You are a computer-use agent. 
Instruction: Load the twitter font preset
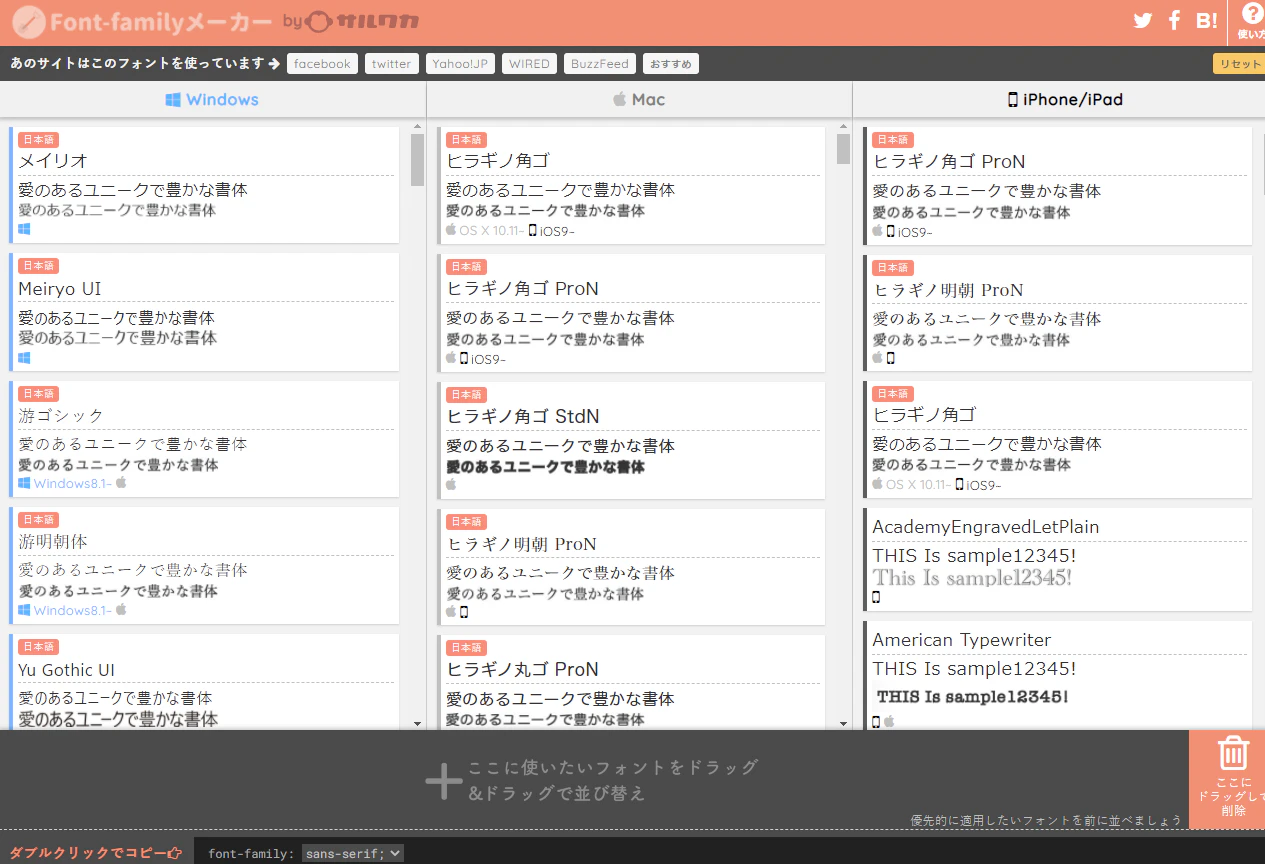[x=391, y=63]
